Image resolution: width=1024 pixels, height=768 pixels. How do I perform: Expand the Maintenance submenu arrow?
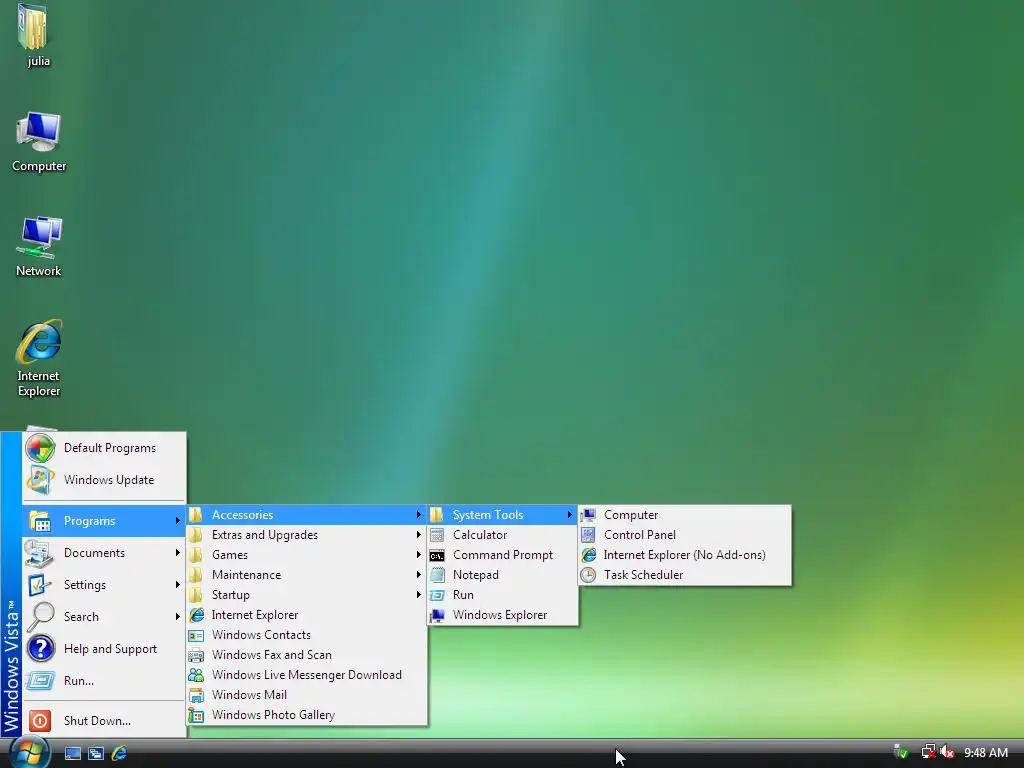pyautogui.click(x=418, y=575)
